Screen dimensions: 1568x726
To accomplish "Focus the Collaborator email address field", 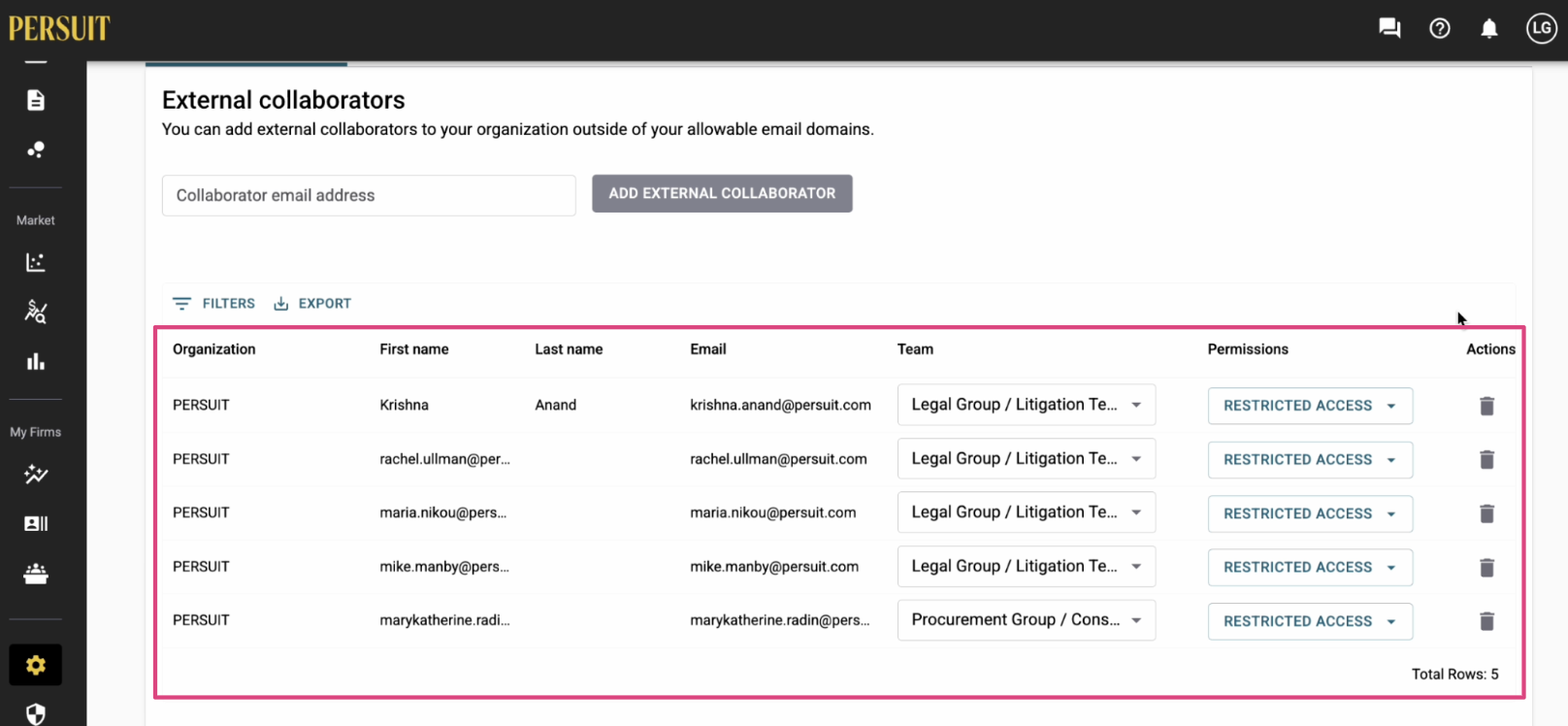I will click(x=369, y=195).
